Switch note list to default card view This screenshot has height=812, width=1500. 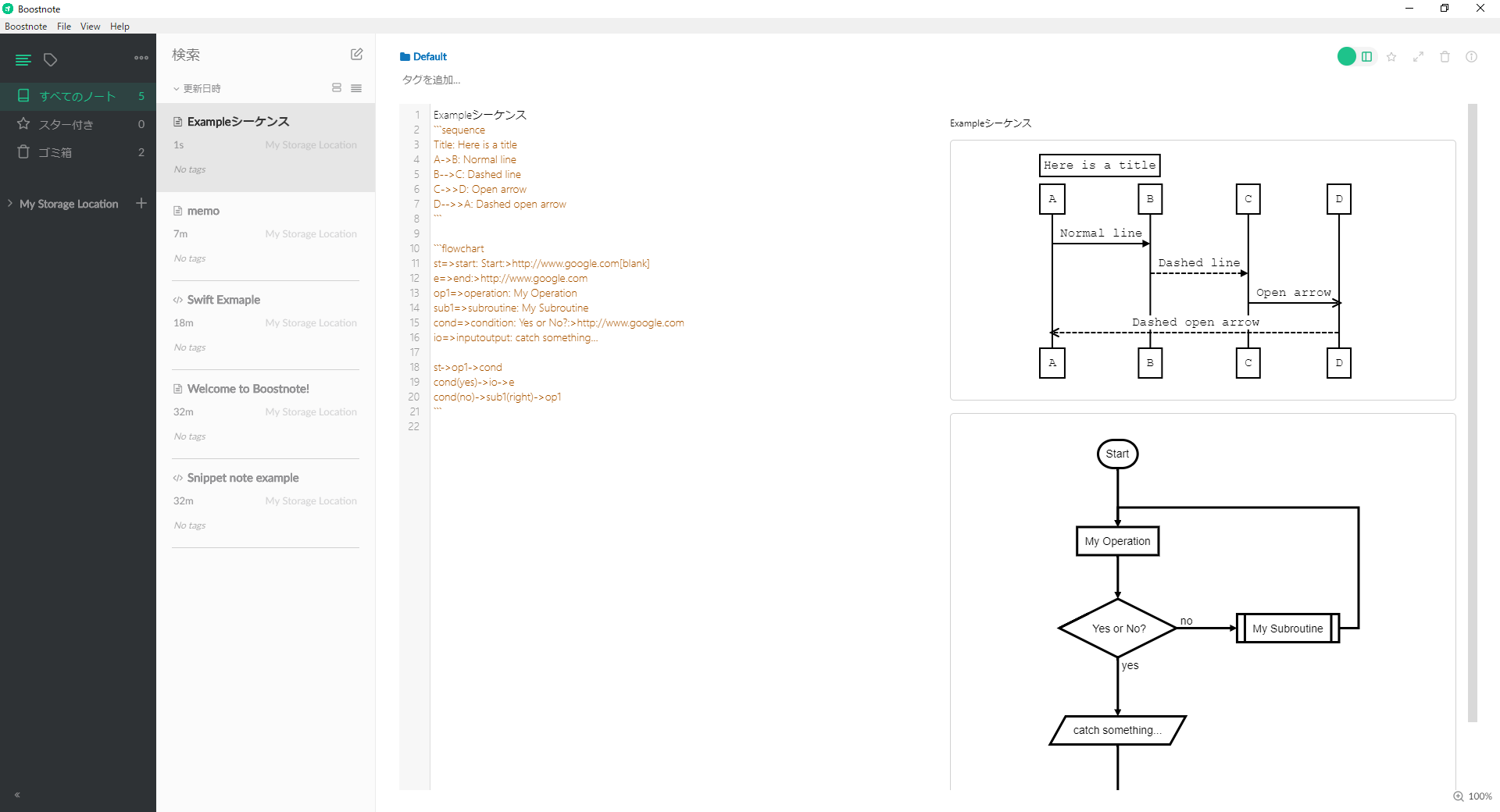click(x=337, y=87)
